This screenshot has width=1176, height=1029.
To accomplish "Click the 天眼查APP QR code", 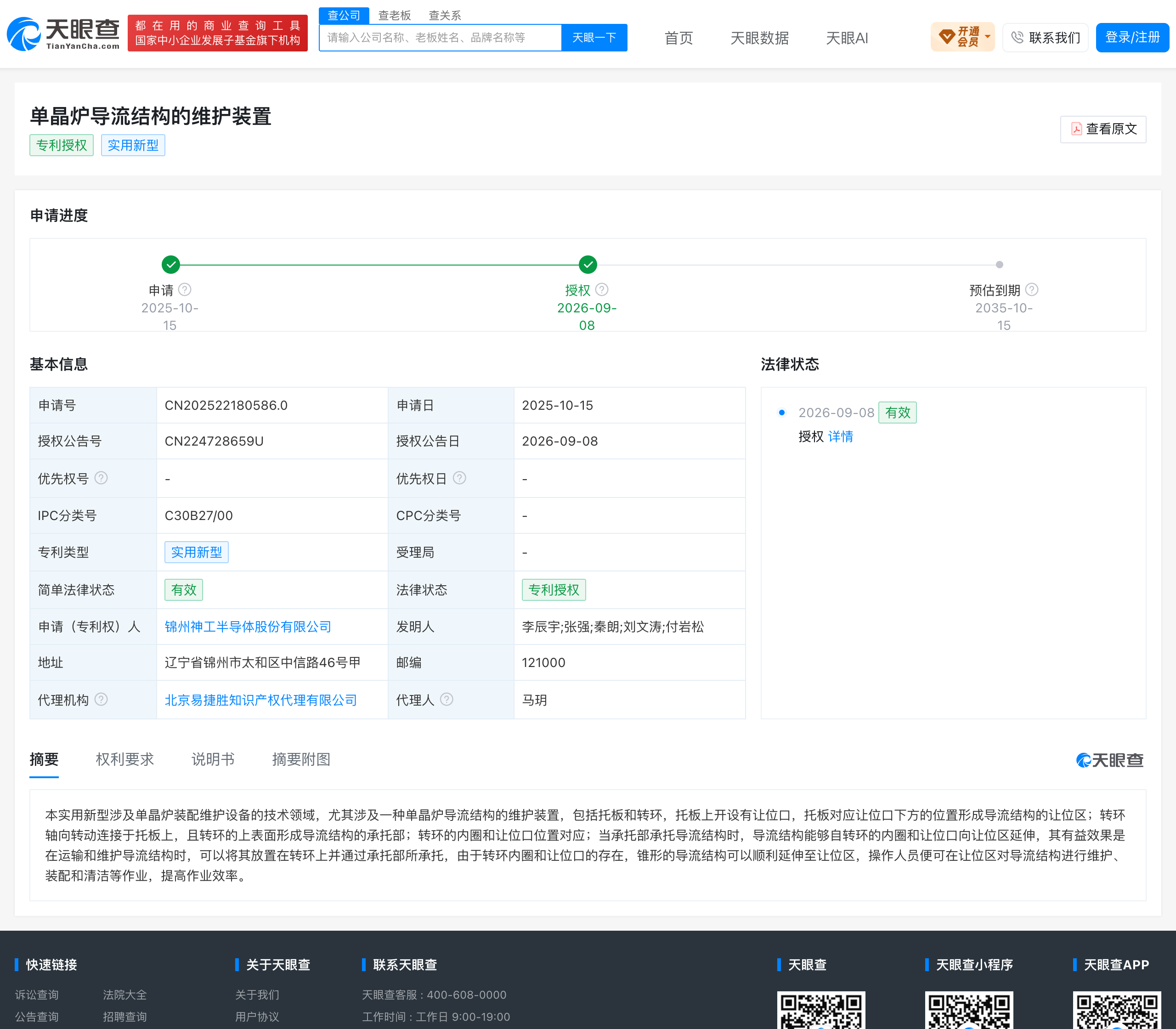I will pyautogui.click(x=1117, y=1010).
